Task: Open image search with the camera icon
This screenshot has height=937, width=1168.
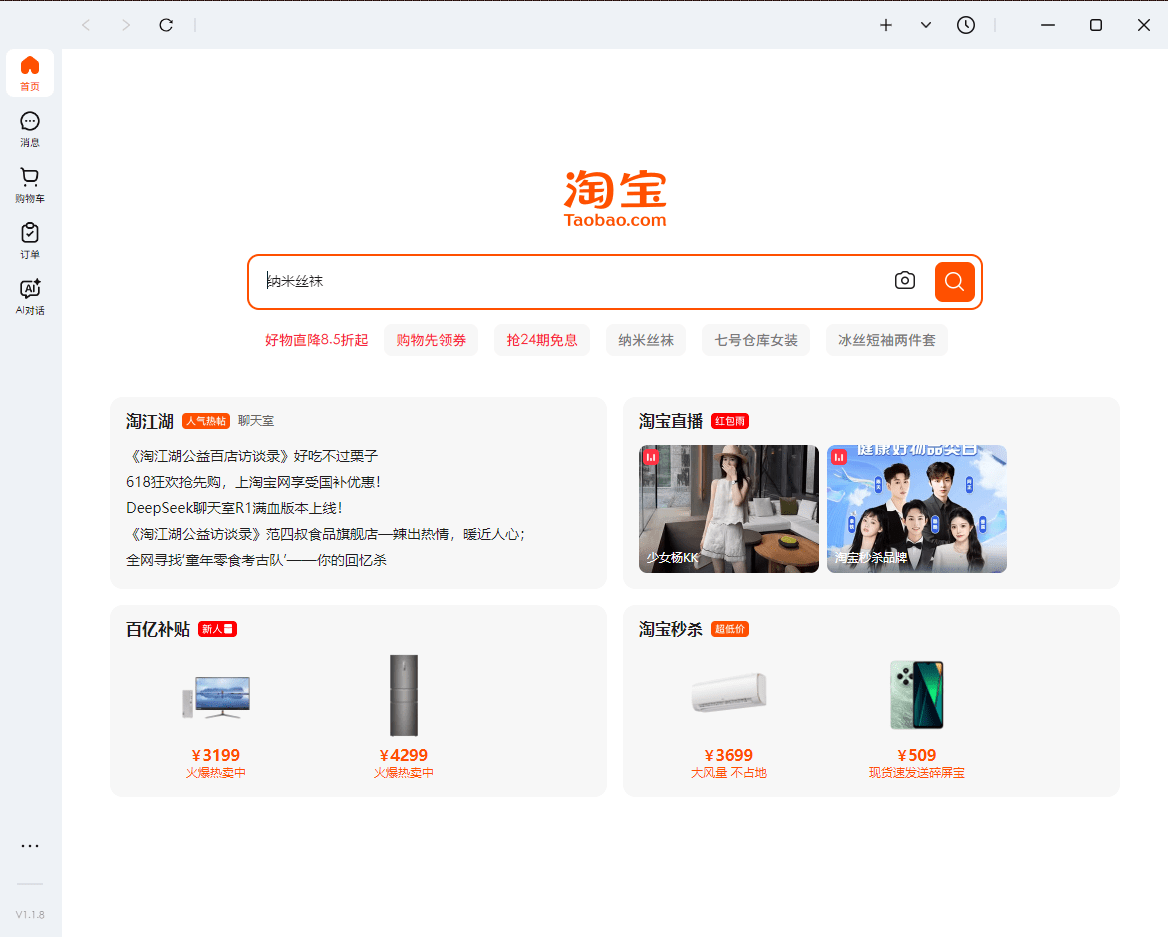Action: point(905,281)
